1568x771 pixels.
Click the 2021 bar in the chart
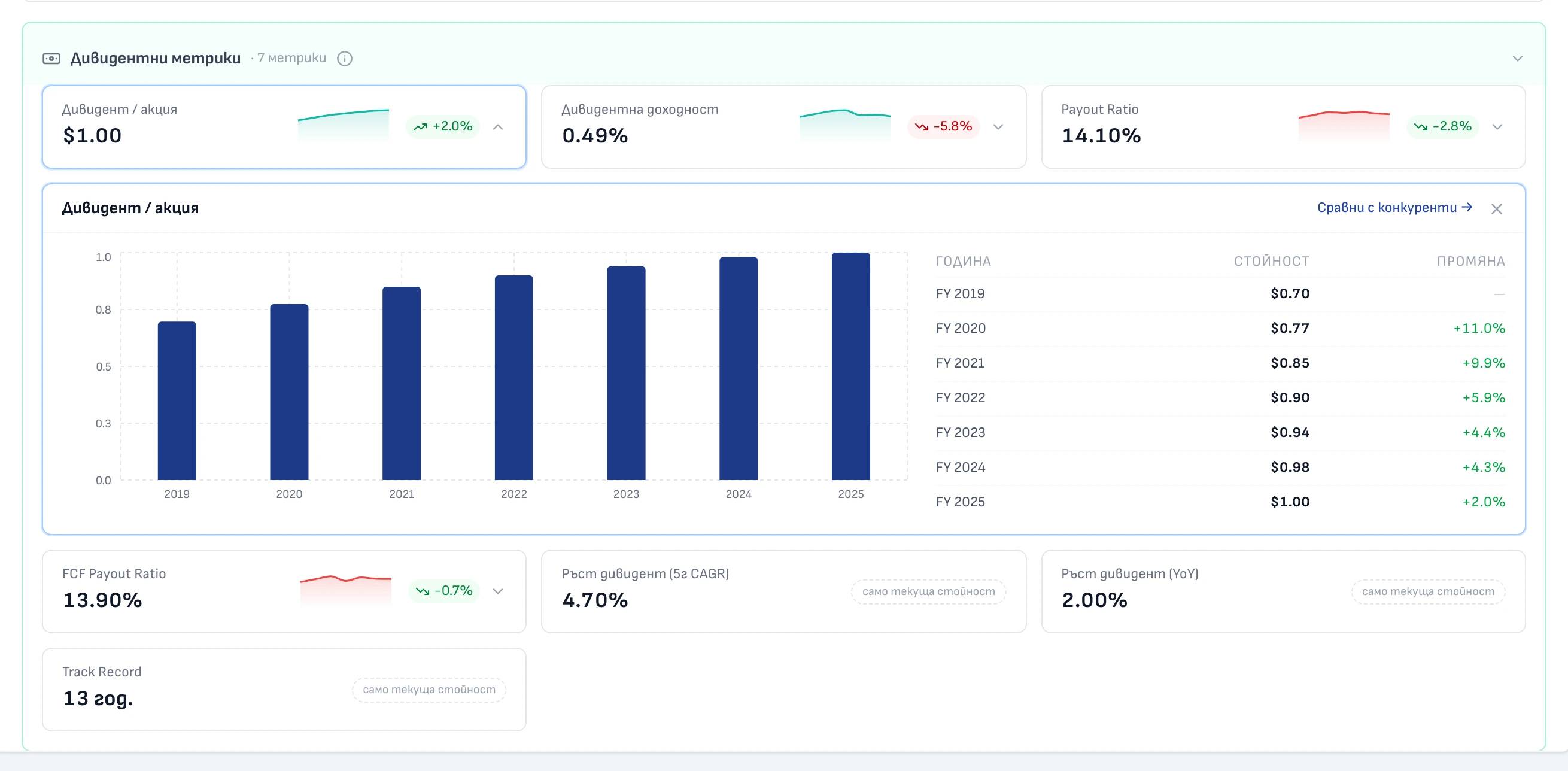pyautogui.click(x=402, y=384)
